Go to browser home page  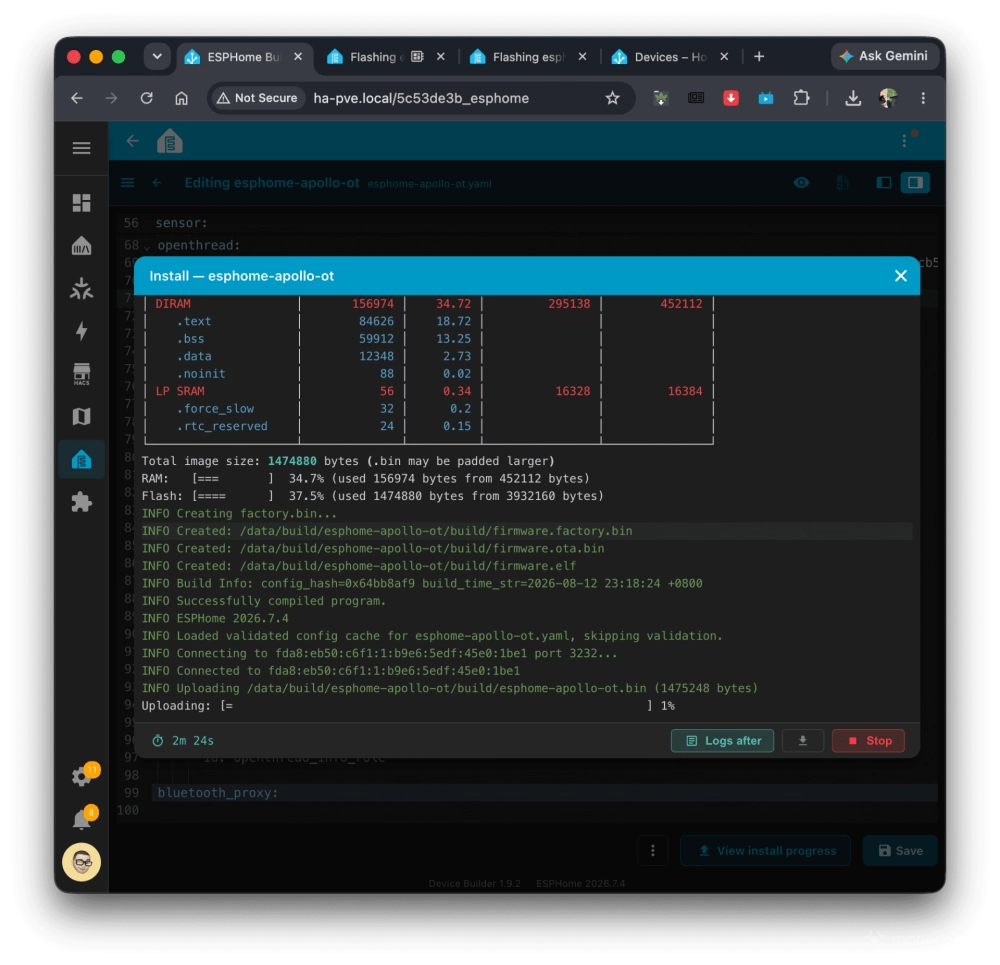pyautogui.click(x=182, y=98)
